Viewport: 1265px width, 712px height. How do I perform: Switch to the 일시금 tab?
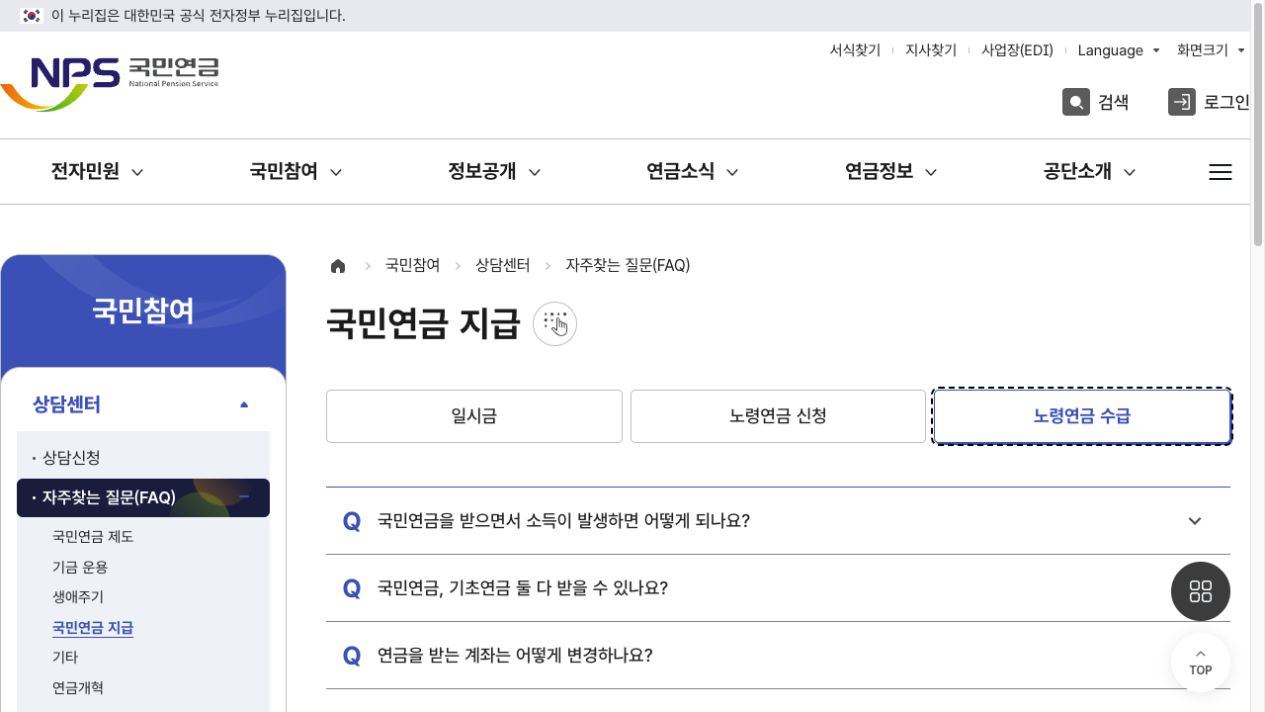point(474,416)
